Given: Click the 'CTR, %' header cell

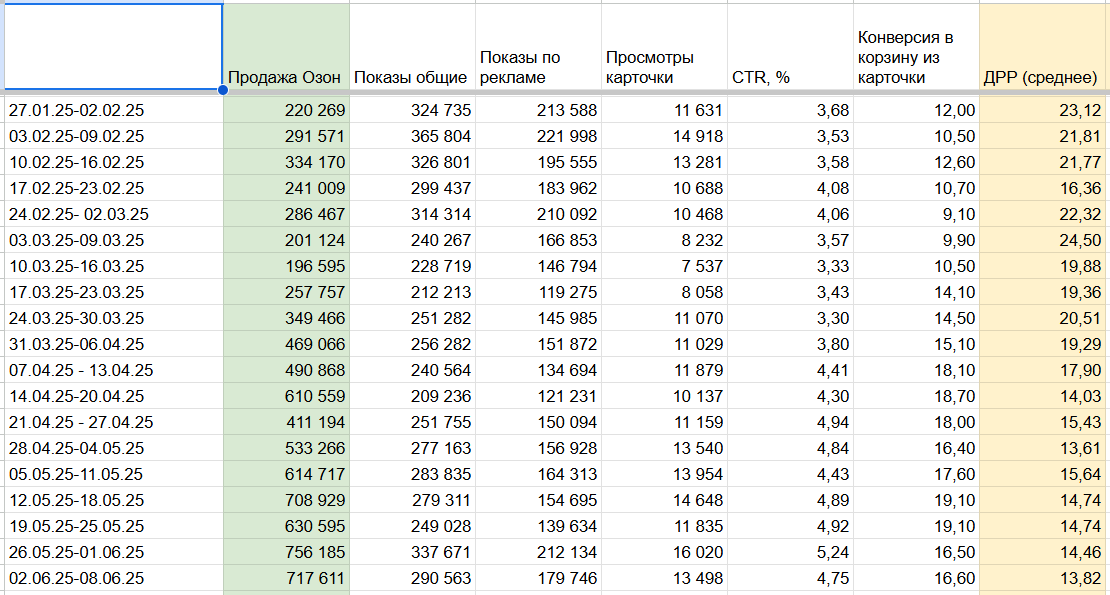Looking at the screenshot, I should pos(789,77).
